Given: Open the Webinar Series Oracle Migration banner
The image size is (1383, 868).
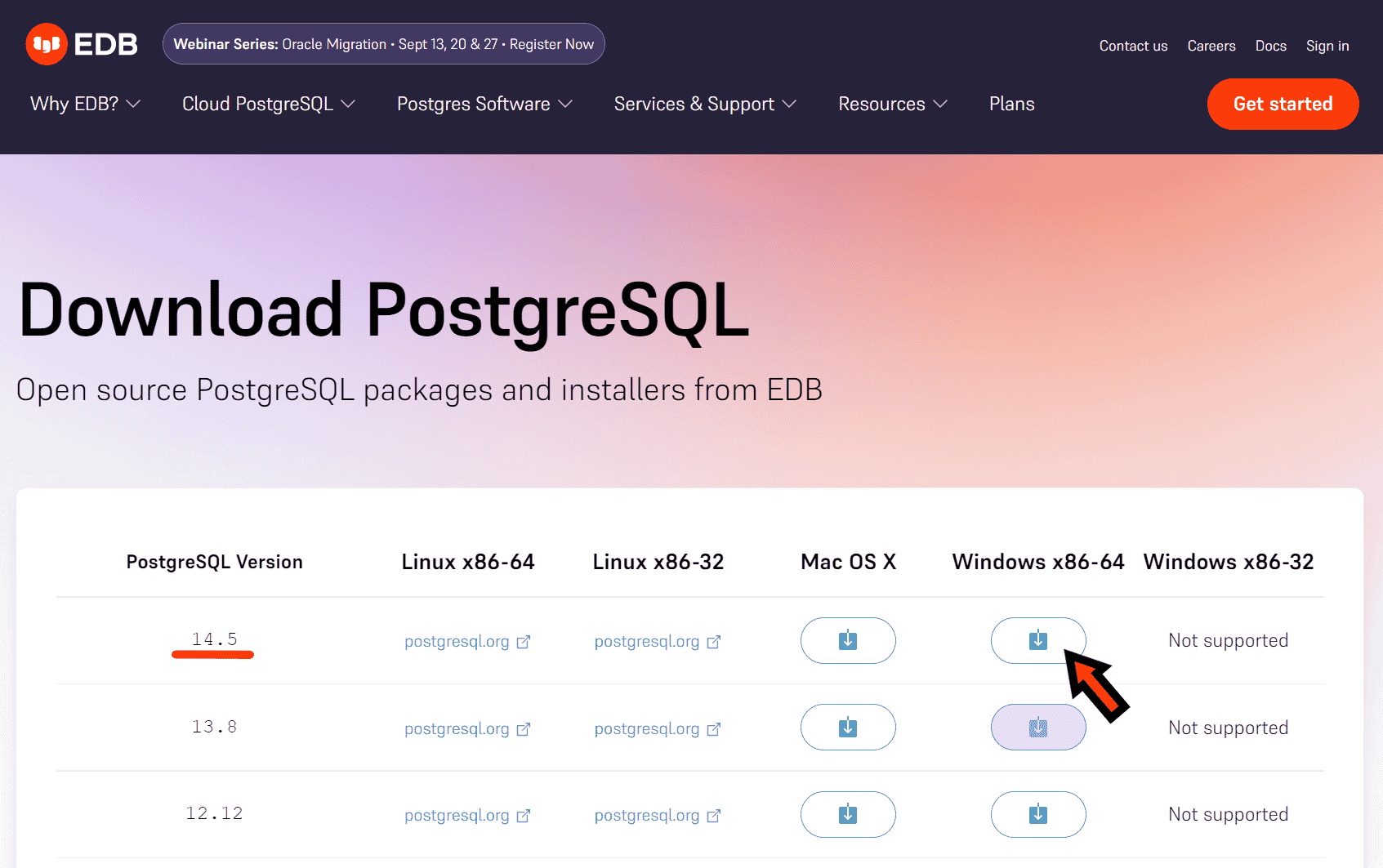Looking at the screenshot, I should [384, 44].
